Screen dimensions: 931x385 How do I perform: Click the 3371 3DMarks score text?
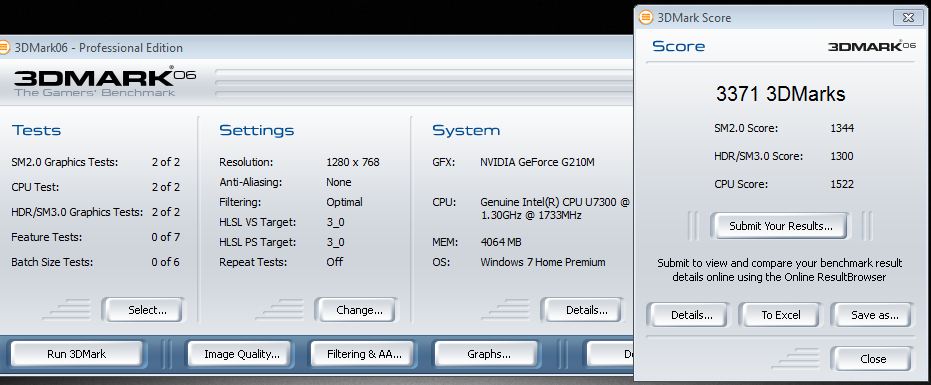(780, 94)
